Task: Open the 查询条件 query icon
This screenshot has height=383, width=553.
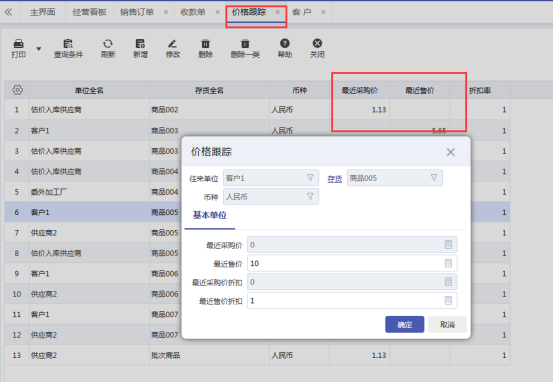Action: [x=68, y=44]
